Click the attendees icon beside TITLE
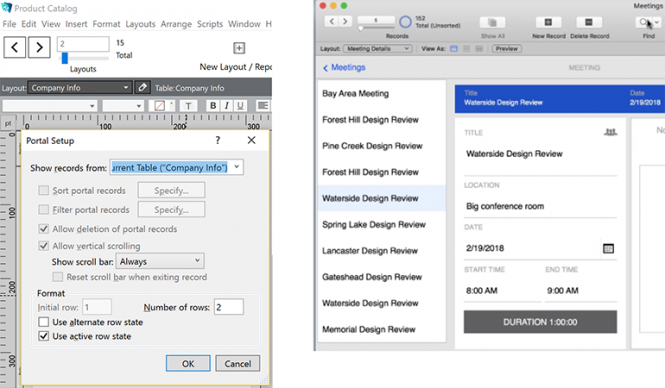665x388 pixels. click(x=610, y=132)
